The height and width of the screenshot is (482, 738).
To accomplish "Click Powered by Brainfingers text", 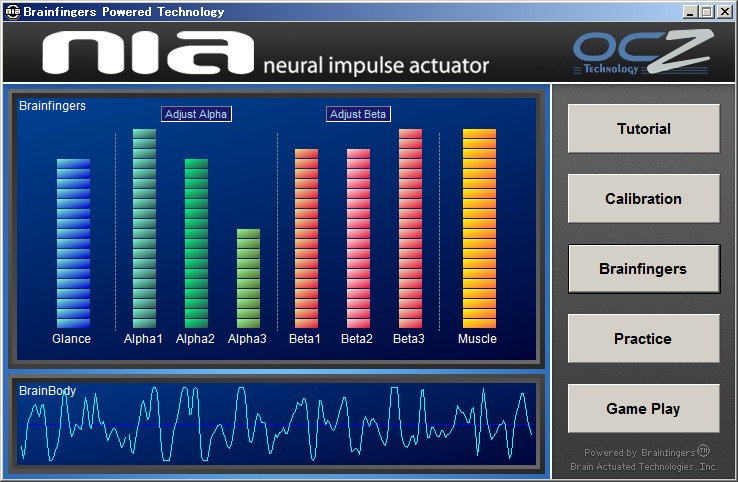I will coord(646,452).
